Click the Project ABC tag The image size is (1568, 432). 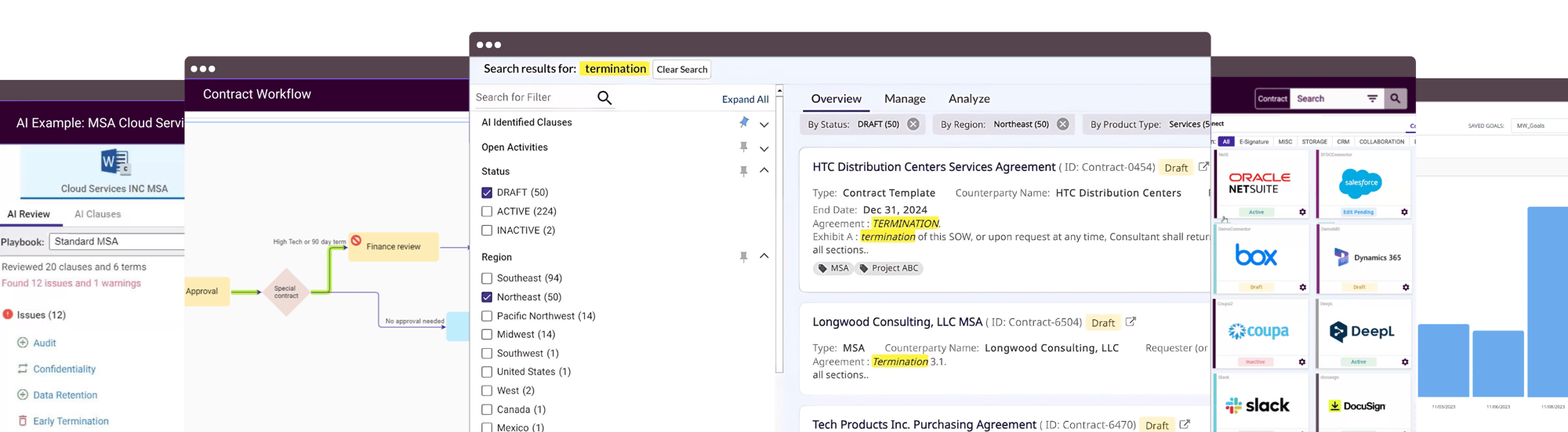tap(888, 268)
